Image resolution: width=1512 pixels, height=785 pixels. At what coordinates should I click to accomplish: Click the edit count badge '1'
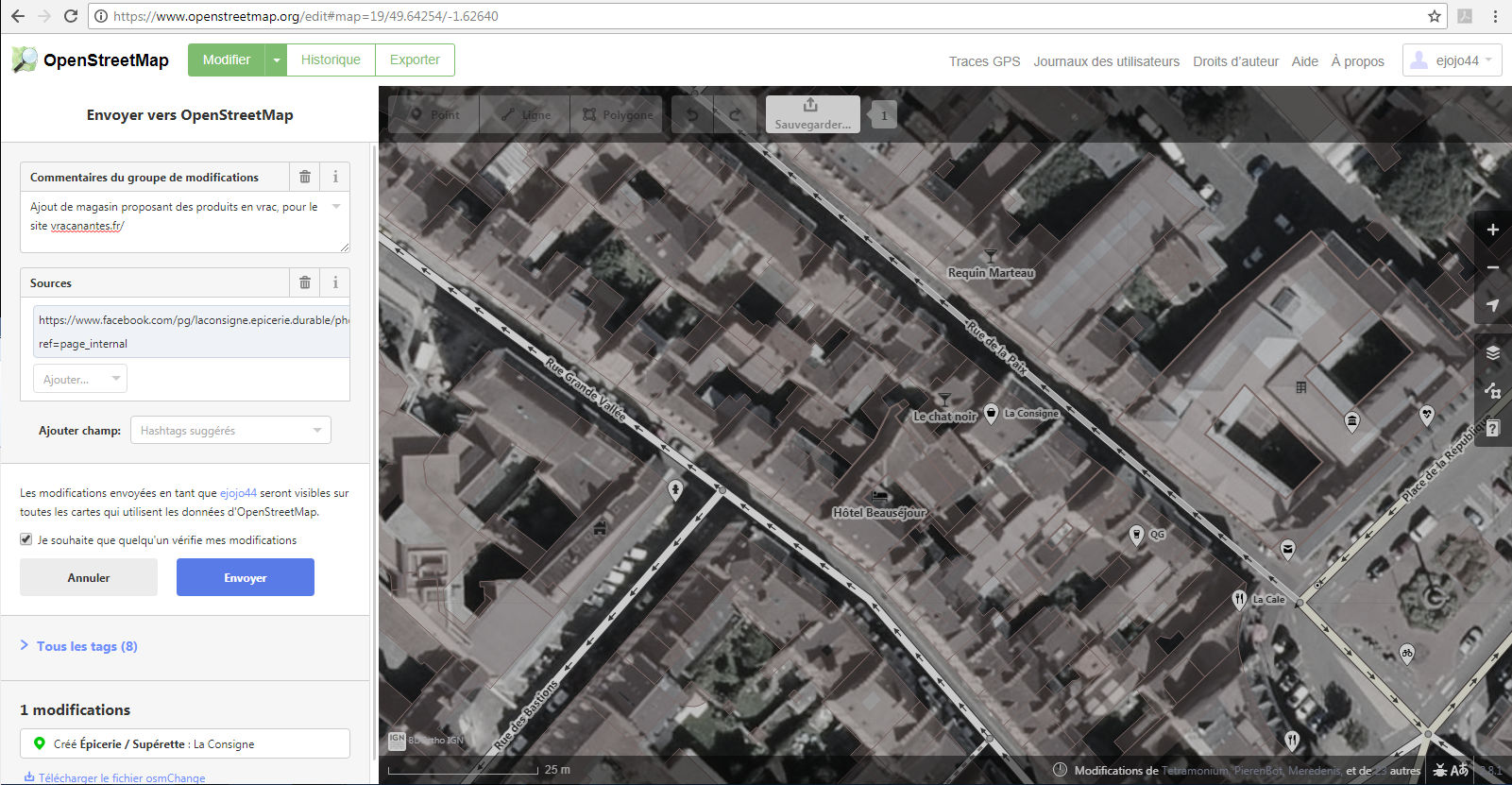point(884,115)
